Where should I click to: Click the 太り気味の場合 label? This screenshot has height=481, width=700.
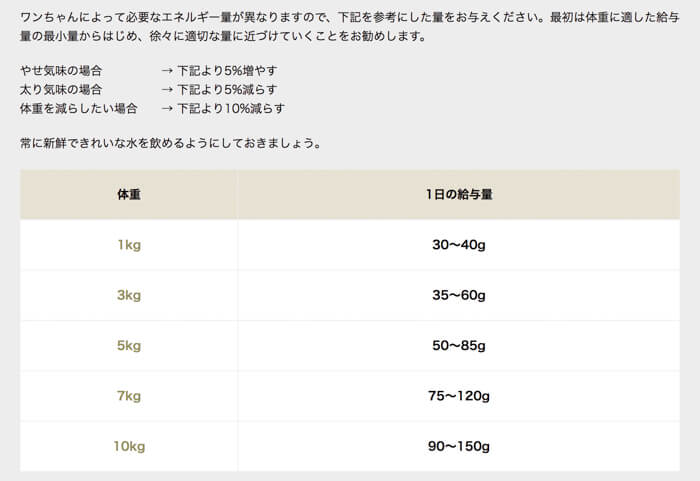(61, 89)
